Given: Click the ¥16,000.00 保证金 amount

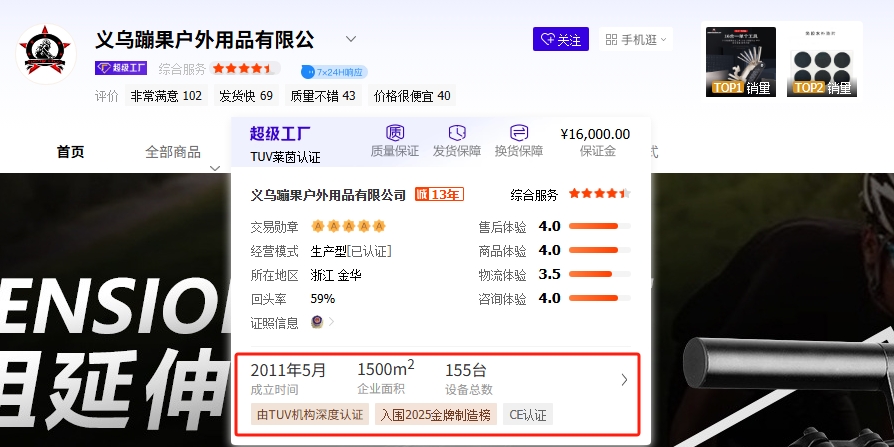Looking at the screenshot, I should [x=595, y=134].
